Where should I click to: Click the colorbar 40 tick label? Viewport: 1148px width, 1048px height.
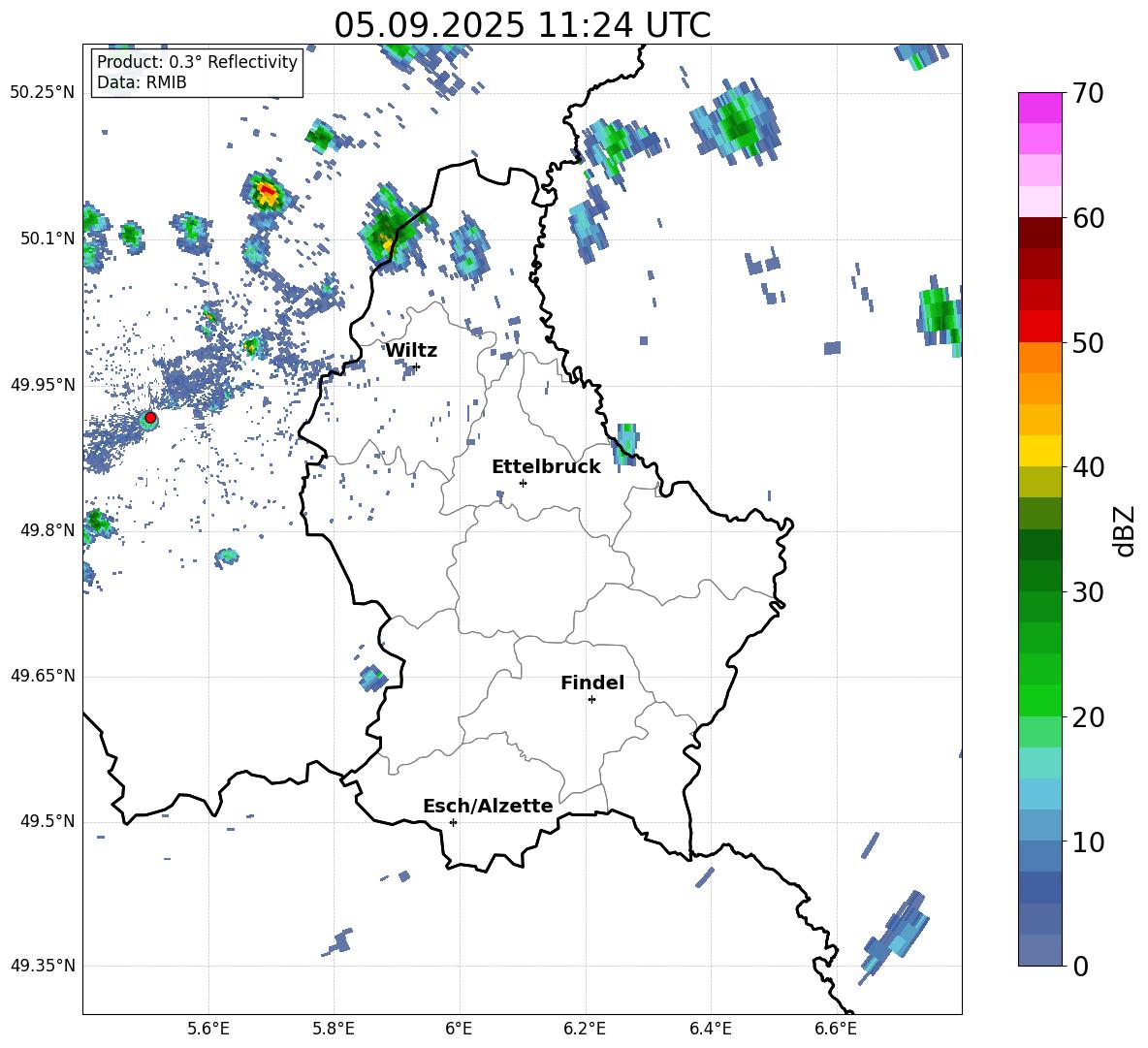(x=1088, y=467)
